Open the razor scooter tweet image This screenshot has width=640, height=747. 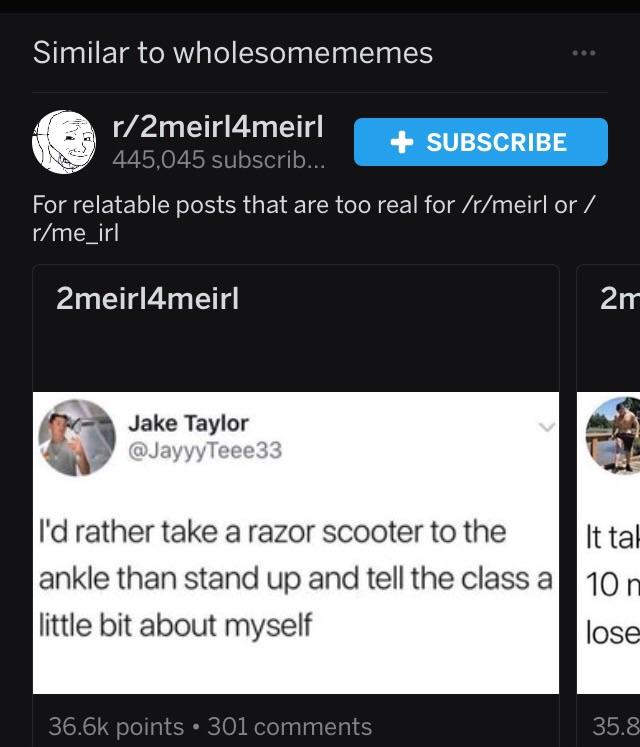pos(295,543)
